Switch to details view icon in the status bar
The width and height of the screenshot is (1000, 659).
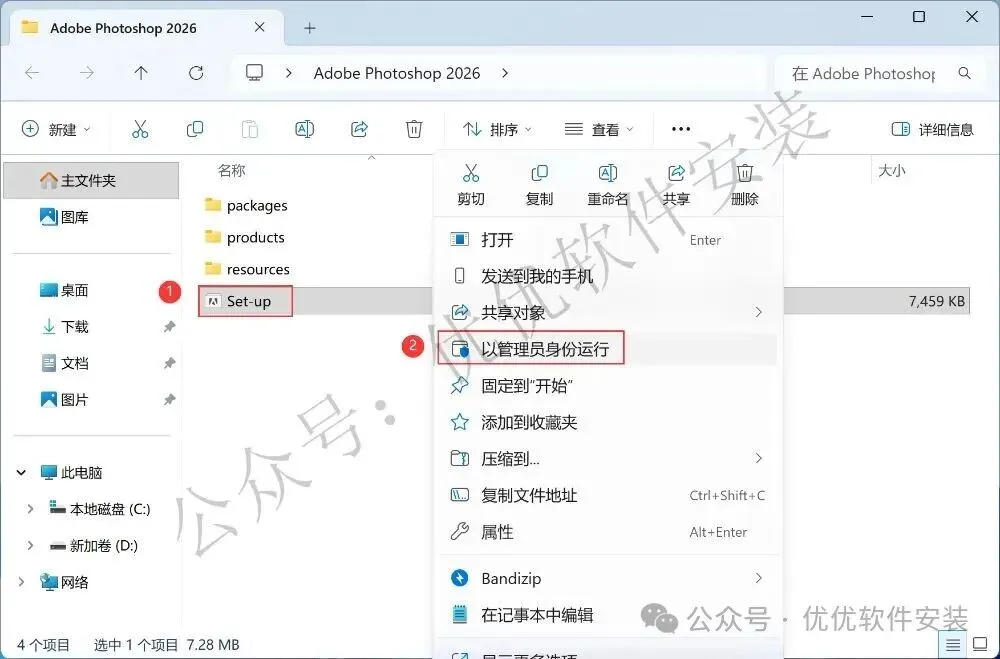952,644
